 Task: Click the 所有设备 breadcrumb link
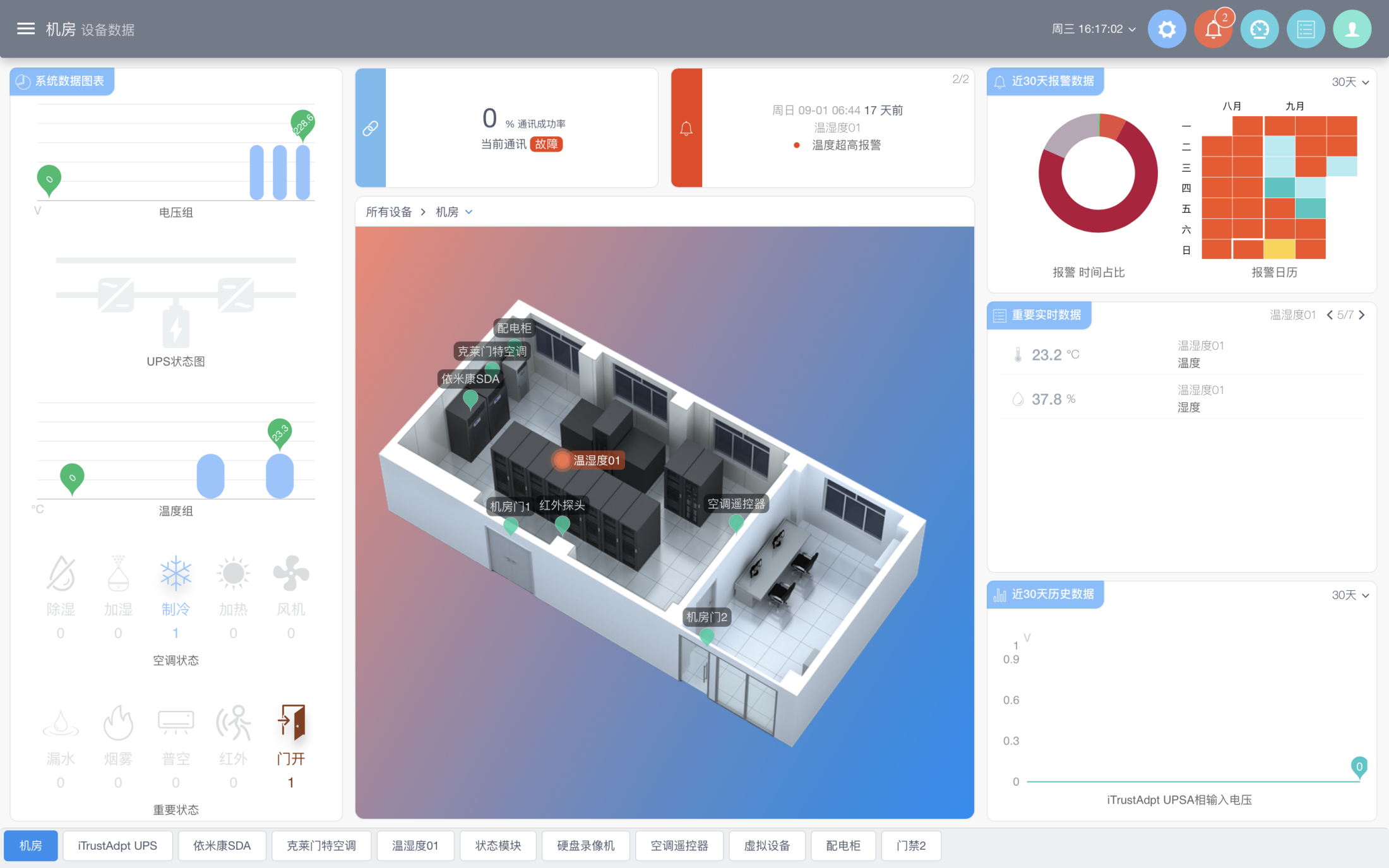(389, 212)
